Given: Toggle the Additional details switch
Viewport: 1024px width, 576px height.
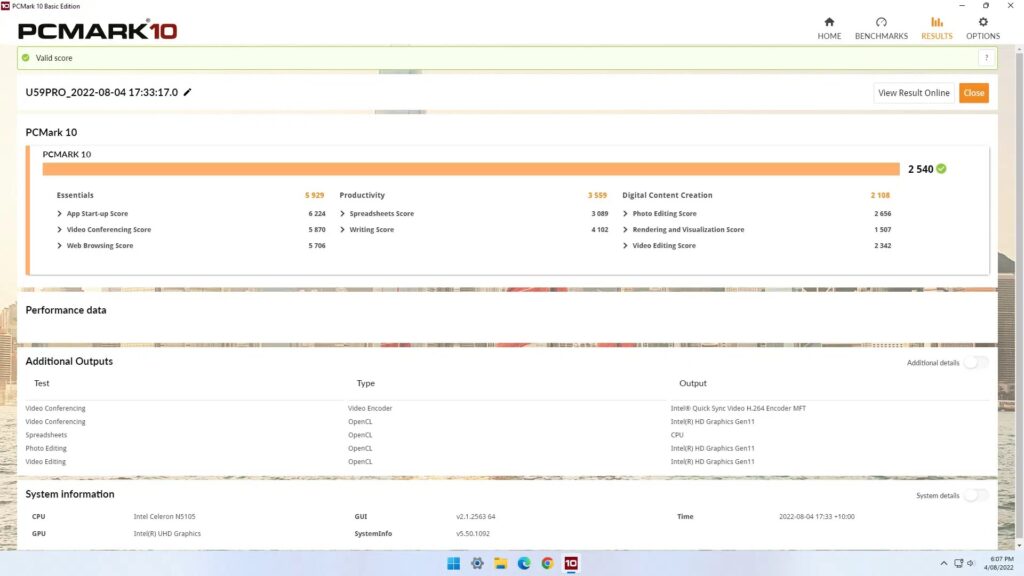Looking at the screenshot, I should (975, 362).
